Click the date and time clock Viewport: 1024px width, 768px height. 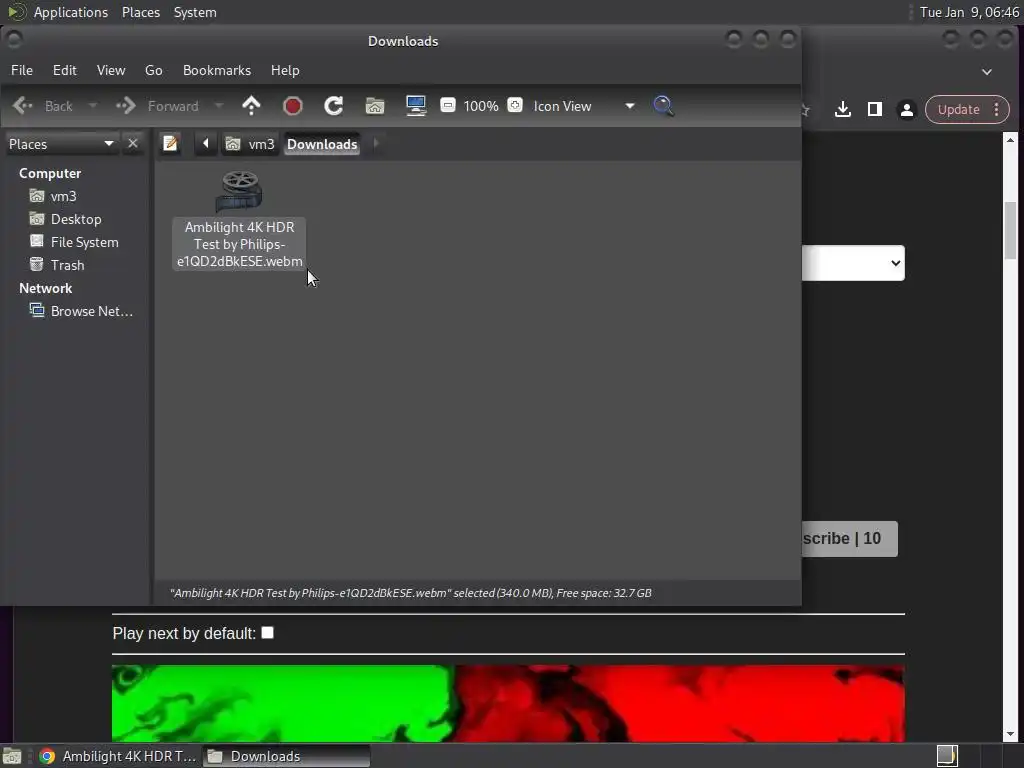969,12
